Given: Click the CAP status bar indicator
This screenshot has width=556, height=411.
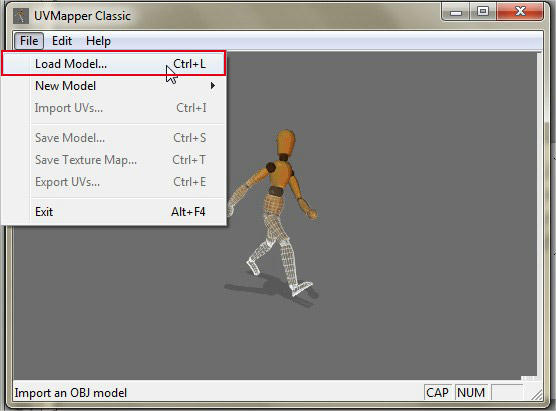Looking at the screenshot, I should pyautogui.click(x=438, y=393).
